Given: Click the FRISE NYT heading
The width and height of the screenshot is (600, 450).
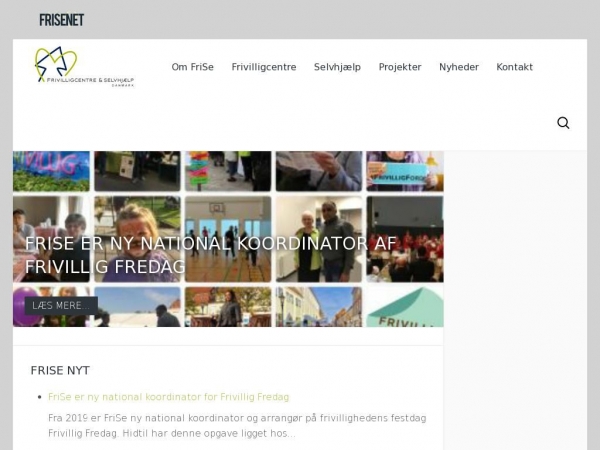Looking at the screenshot, I should pyautogui.click(x=60, y=370).
